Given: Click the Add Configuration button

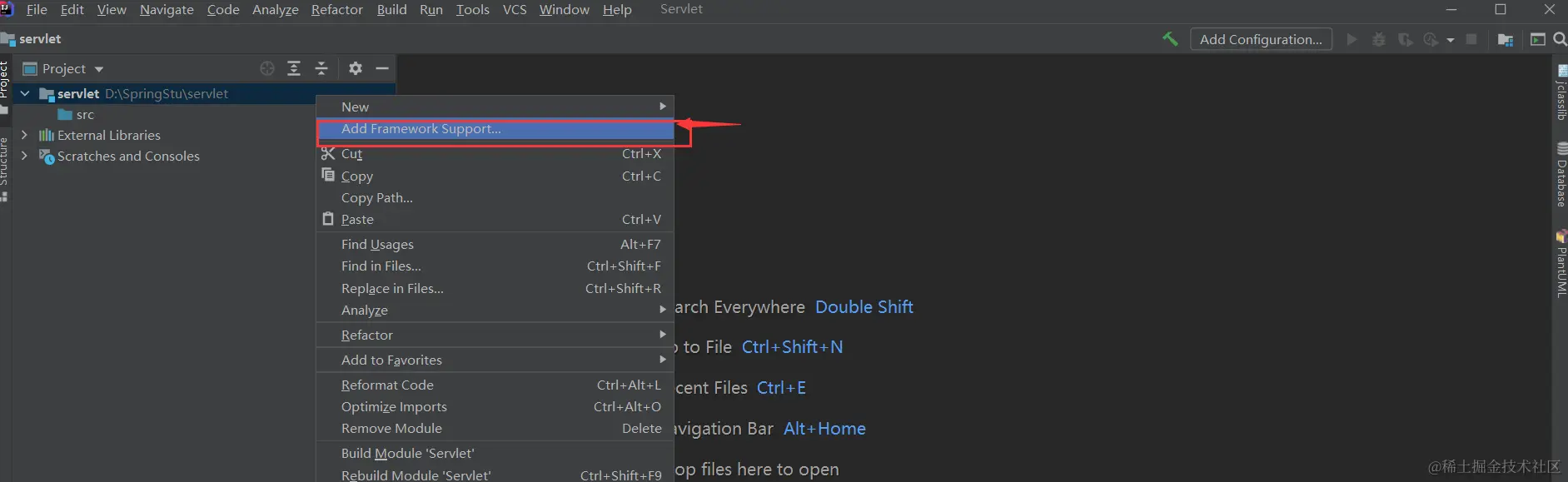Looking at the screenshot, I should tap(1261, 39).
